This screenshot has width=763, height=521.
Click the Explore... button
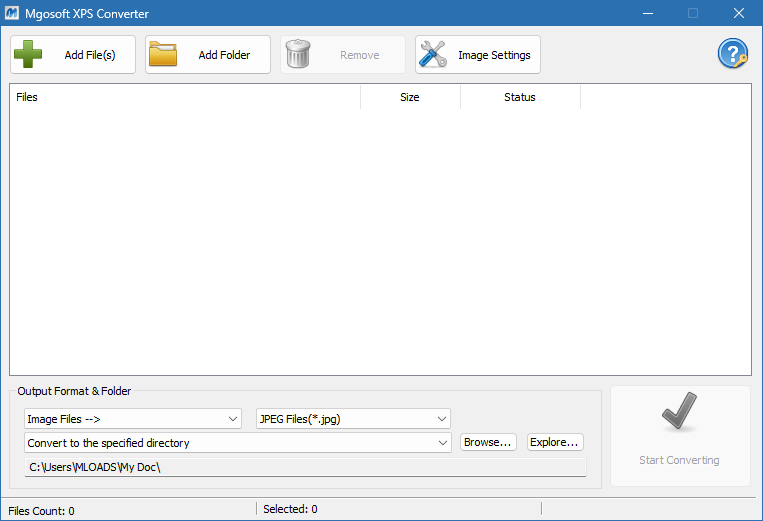[x=555, y=442]
